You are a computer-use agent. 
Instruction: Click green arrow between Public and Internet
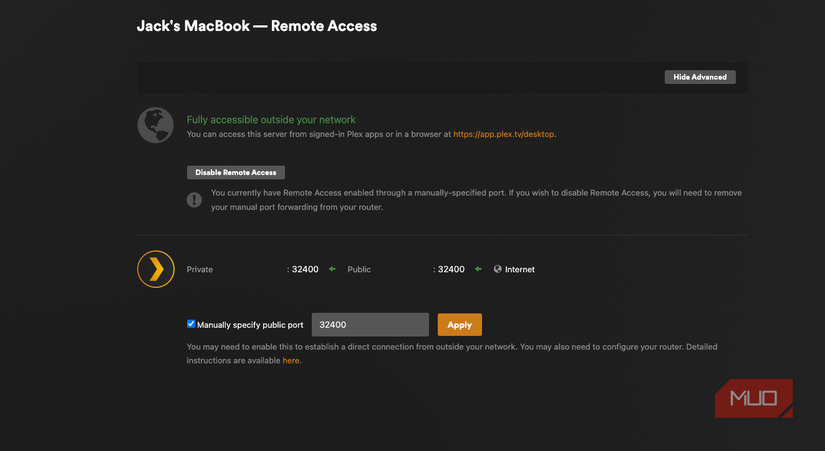(x=478, y=269)
